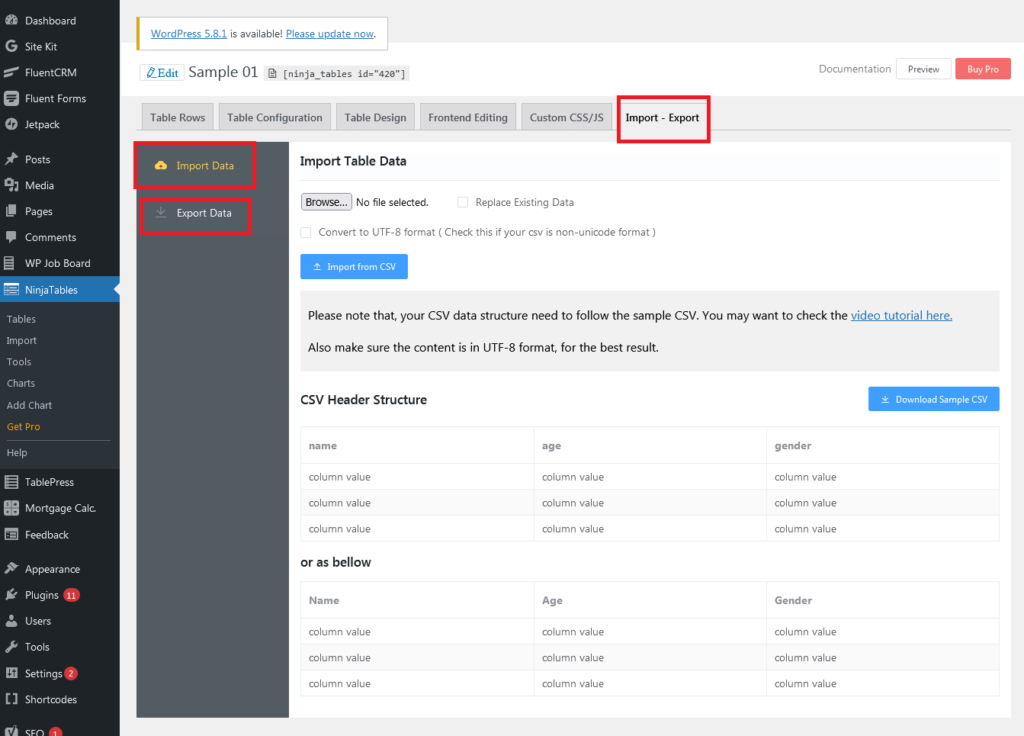
Task: Click the Download Sample CSV button
Action: click(933, 399)
